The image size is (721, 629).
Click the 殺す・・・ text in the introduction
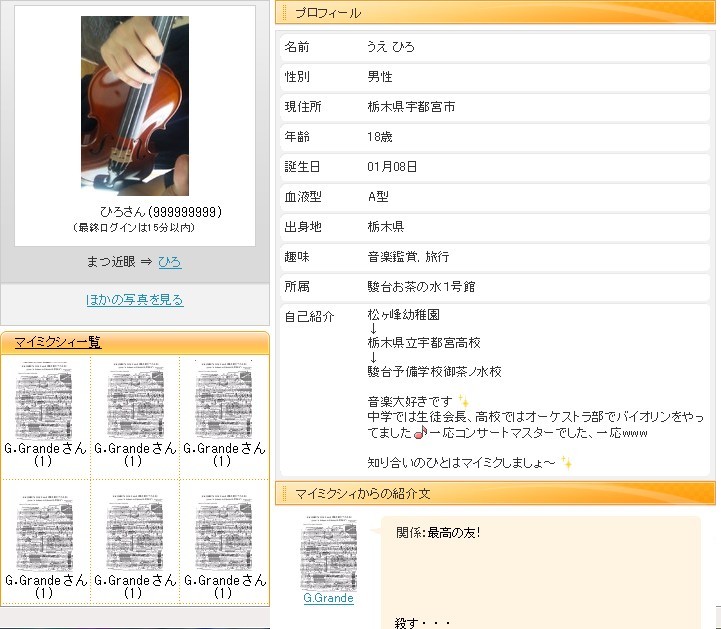[423, 623]
